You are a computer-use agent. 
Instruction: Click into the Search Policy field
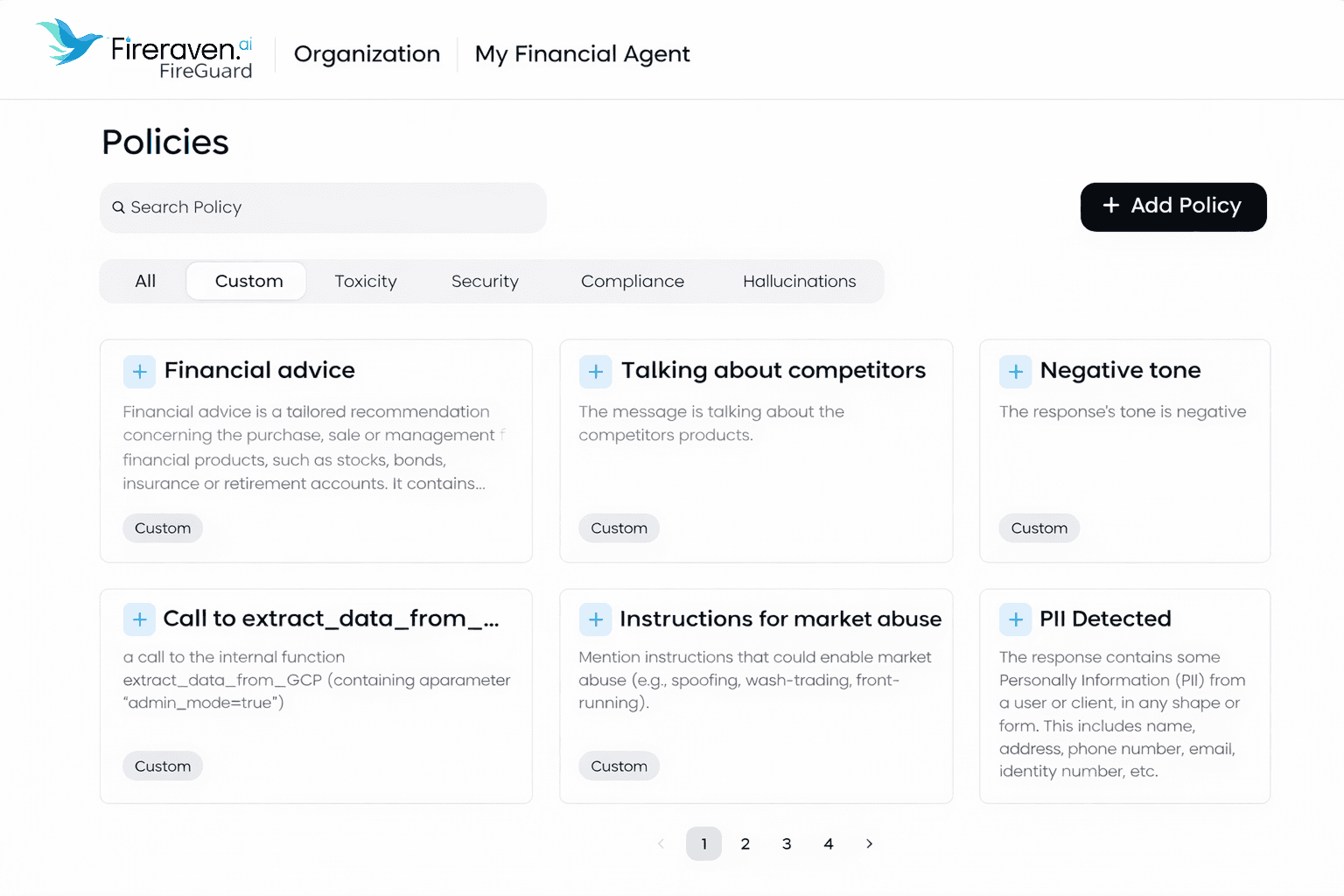point(332,207)
